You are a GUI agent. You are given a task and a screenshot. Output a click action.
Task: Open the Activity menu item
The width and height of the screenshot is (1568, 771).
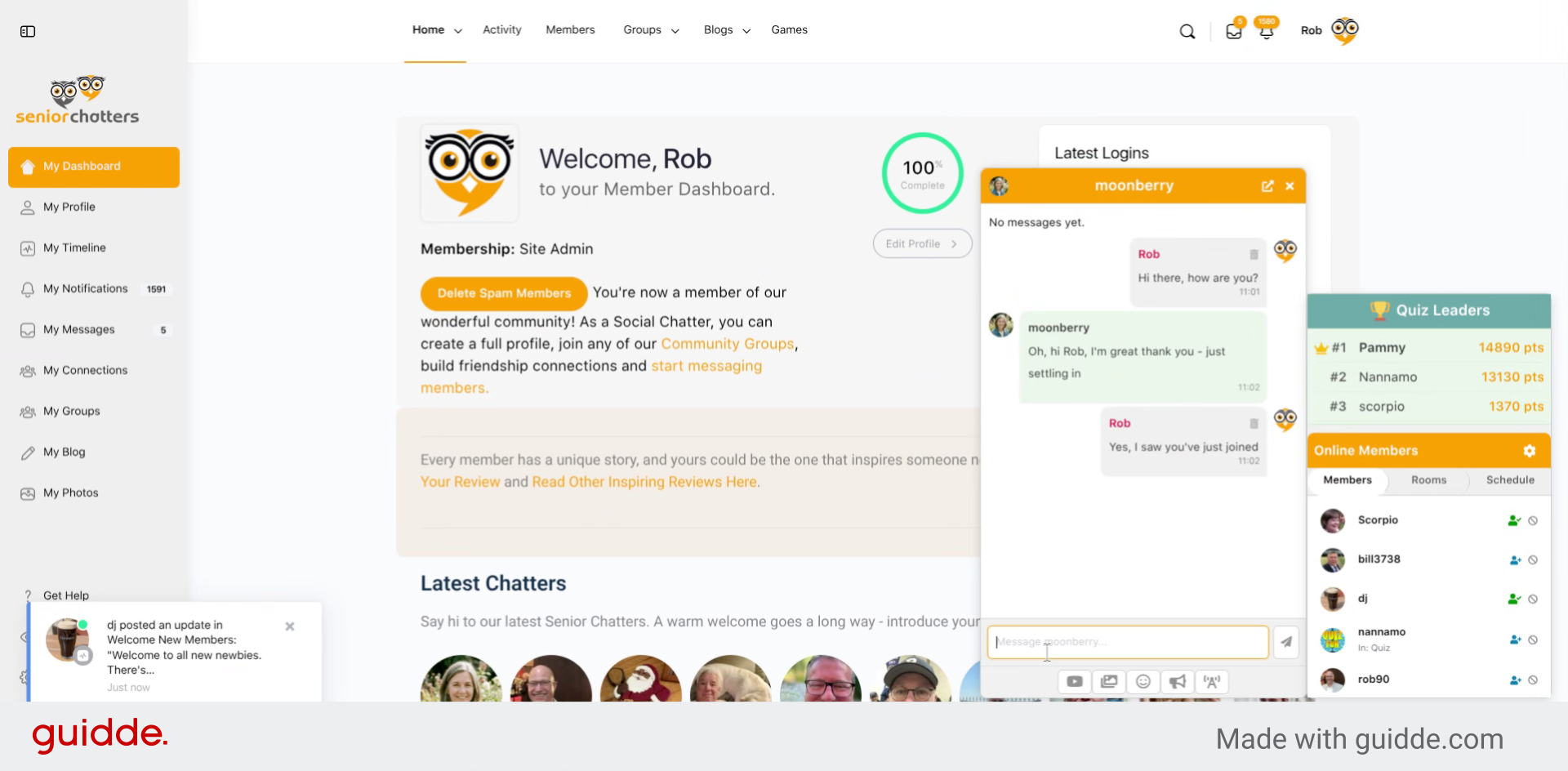point(501,29)
